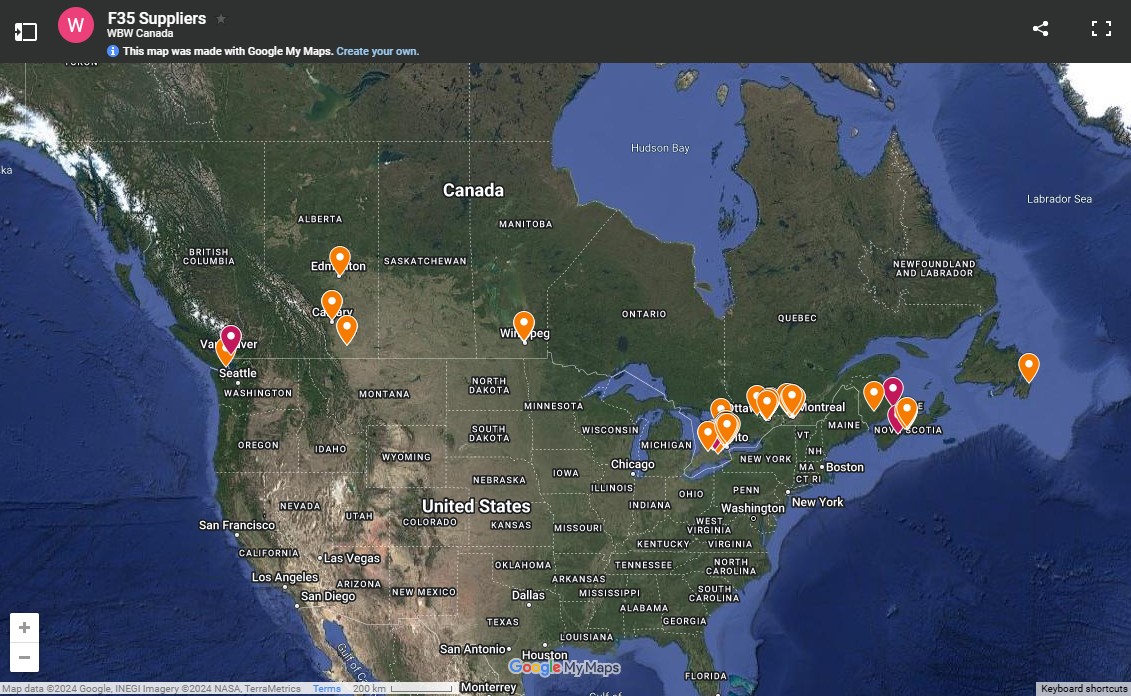The image size is (1131, 696).
Task: Click the orange pin at Calgary
Action: [331, 302]
